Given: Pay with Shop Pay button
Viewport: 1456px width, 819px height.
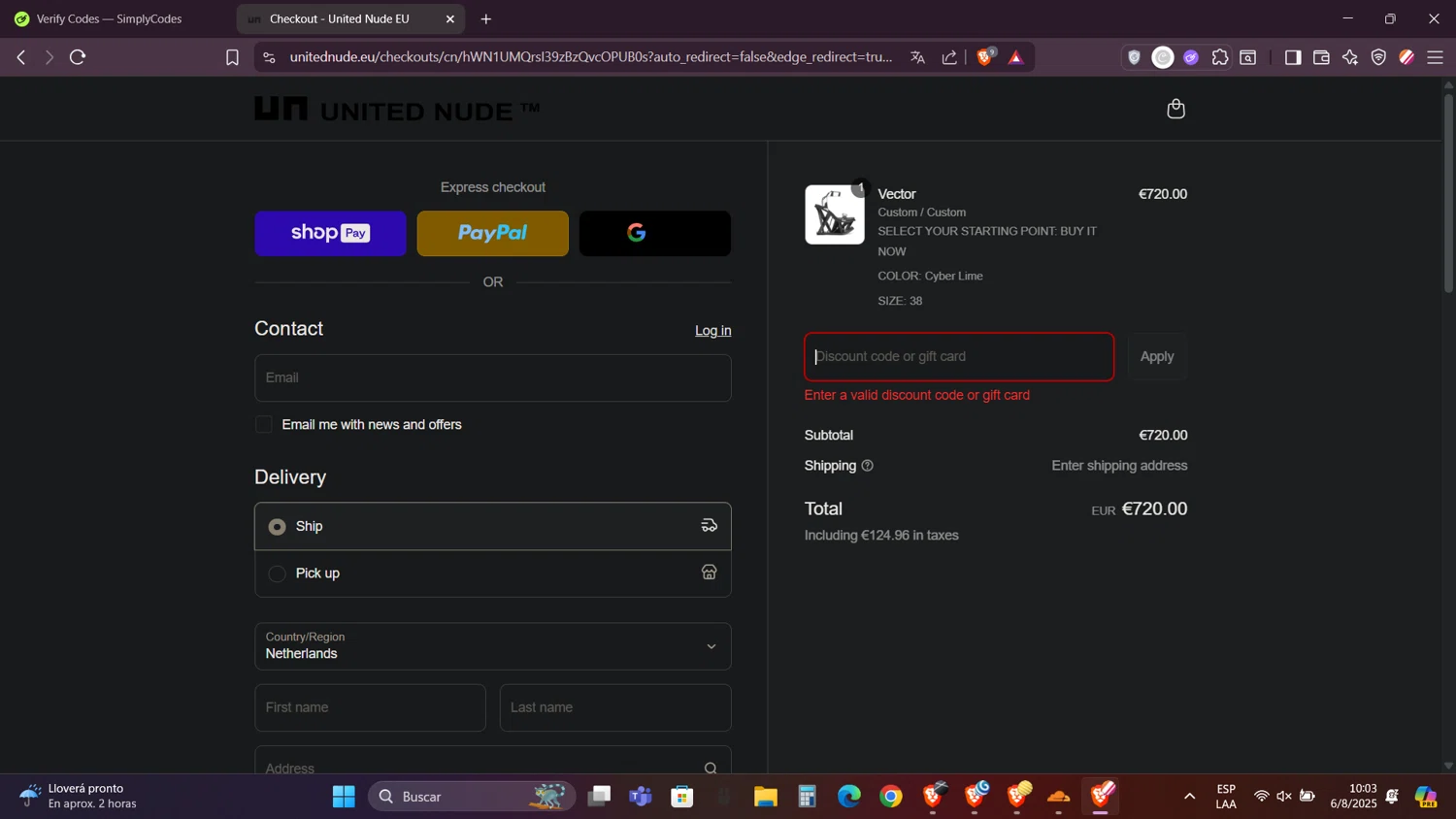Looking at the screenshot, I should 330,234.
